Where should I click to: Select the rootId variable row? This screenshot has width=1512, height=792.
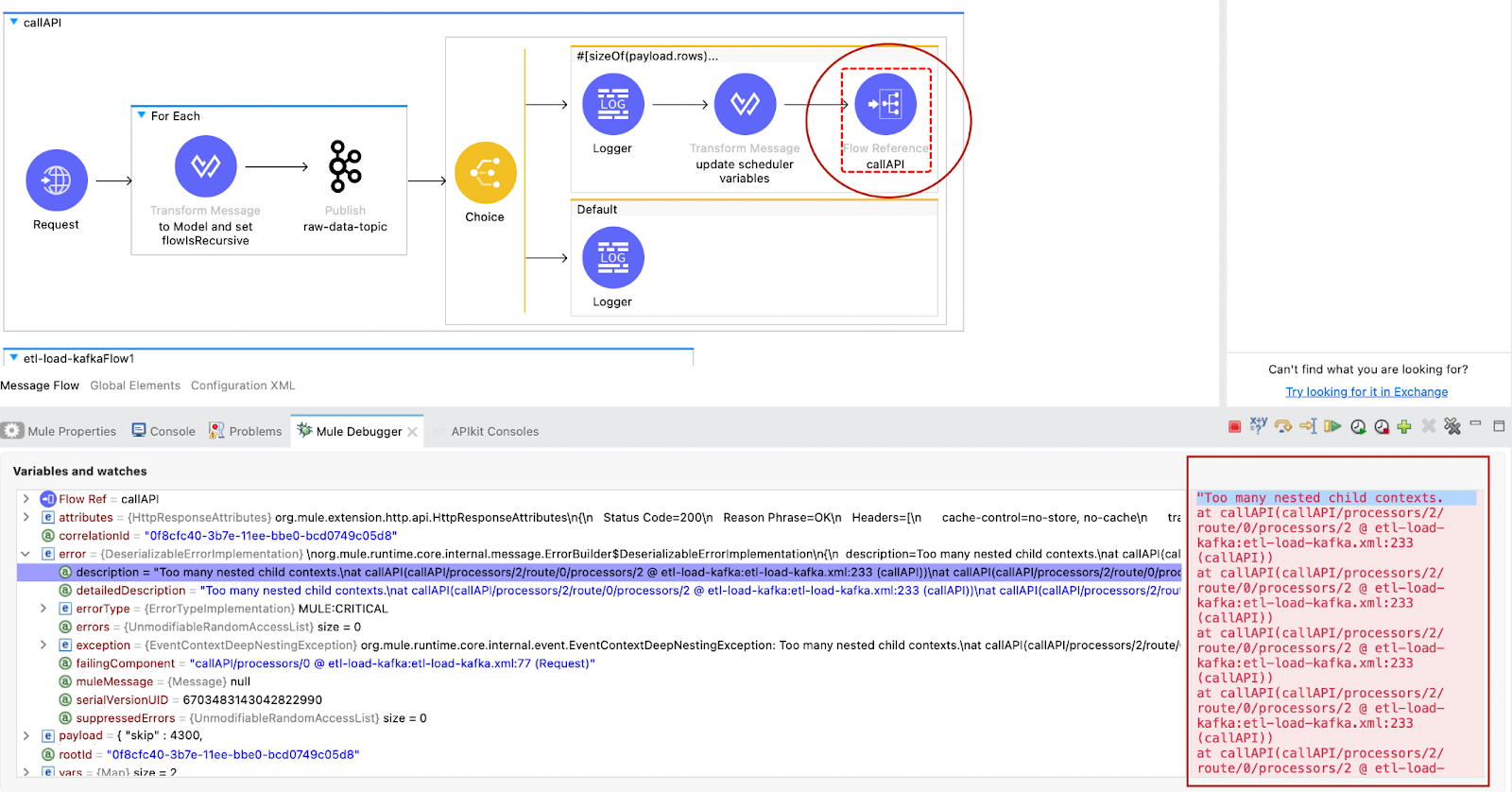[599, 755]
